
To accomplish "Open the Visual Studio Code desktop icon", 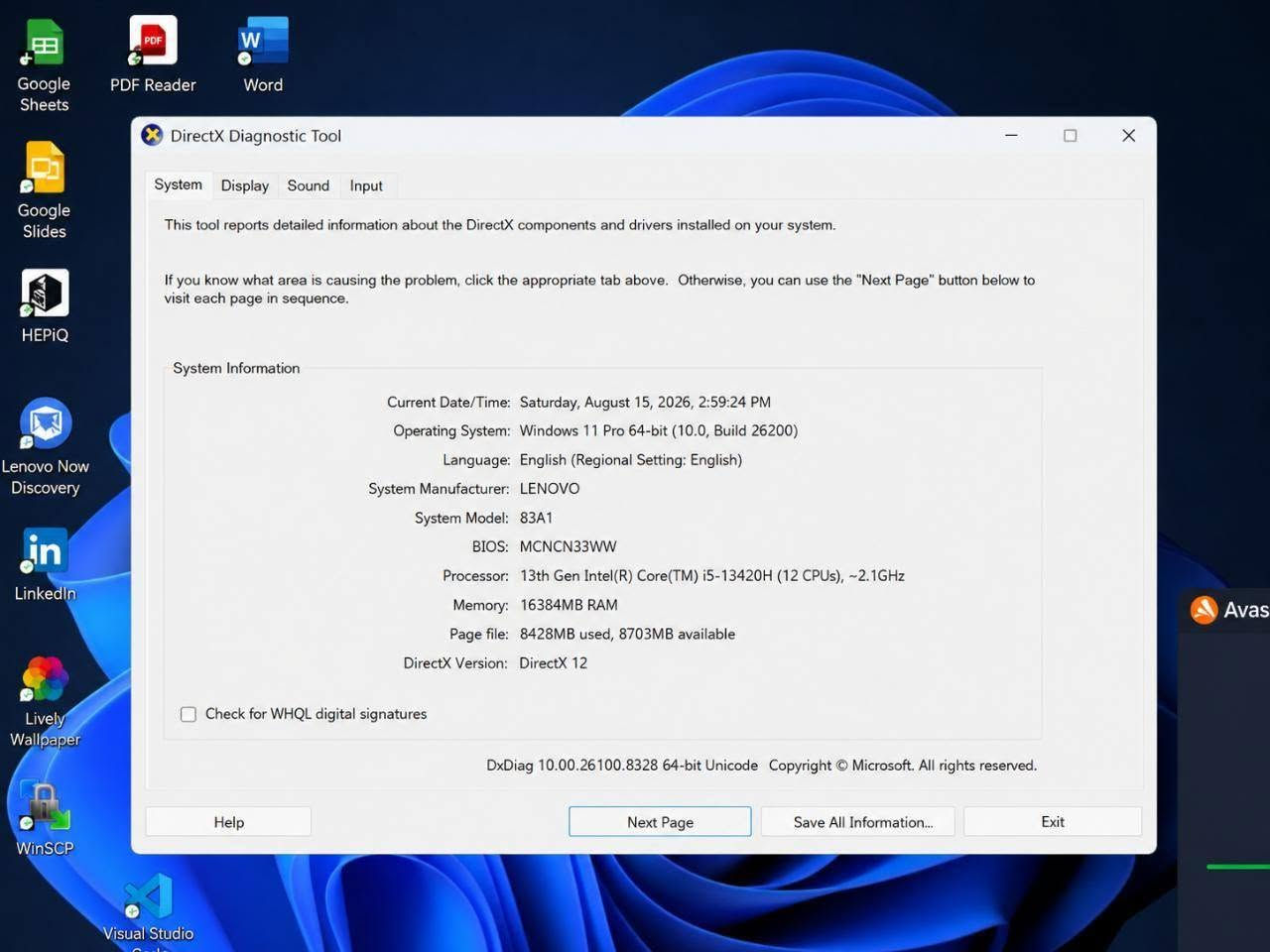I will 149,910.
